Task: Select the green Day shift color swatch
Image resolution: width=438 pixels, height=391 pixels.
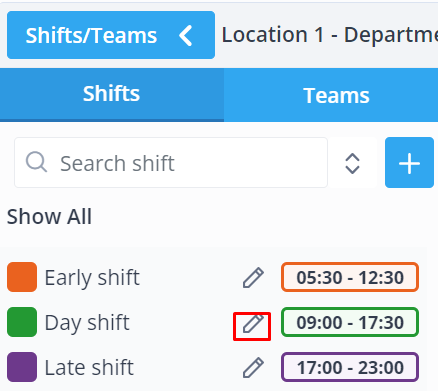Action: click(22, 322)
